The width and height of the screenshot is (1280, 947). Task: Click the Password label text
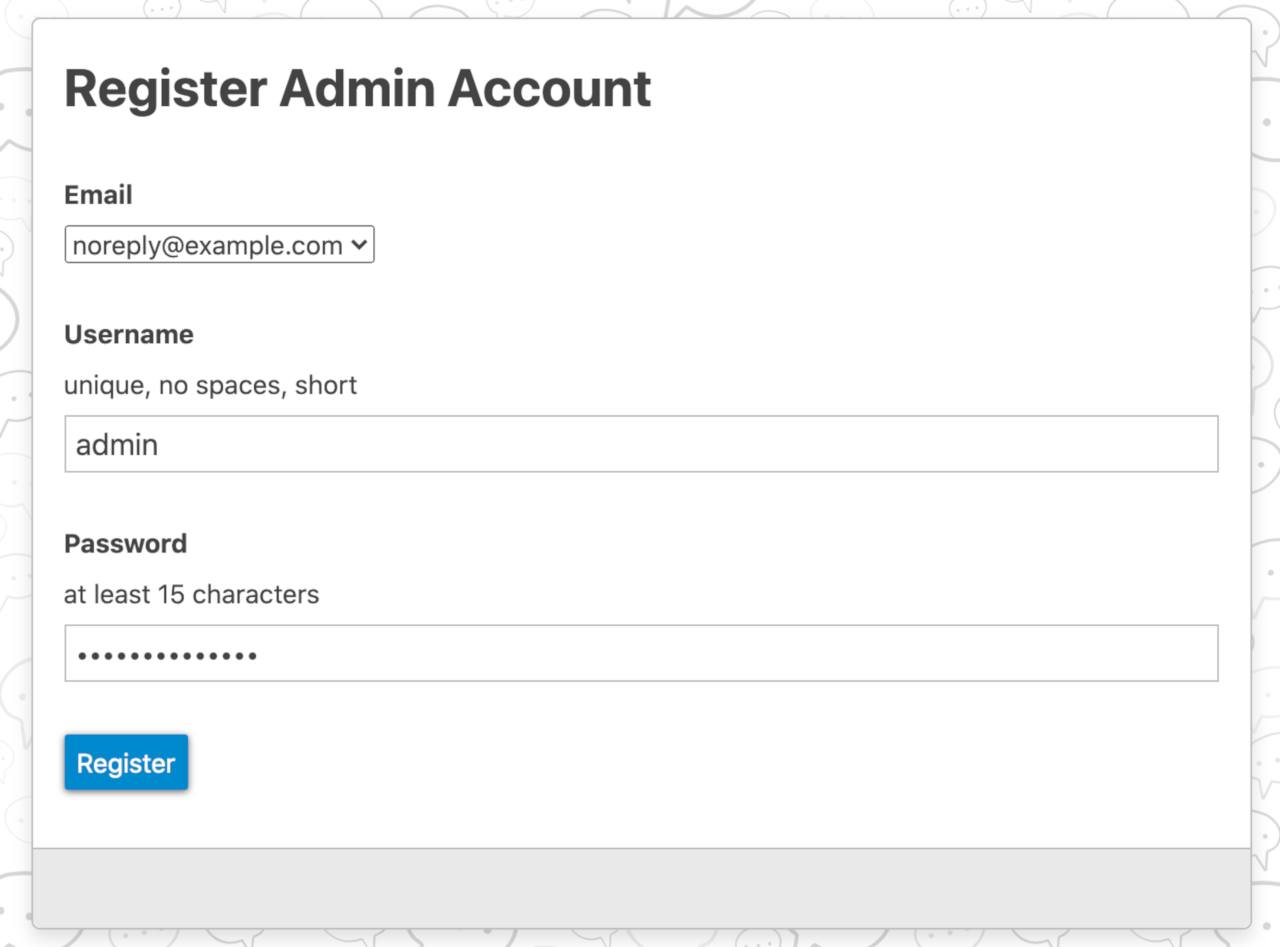click(x=125, y=543)
